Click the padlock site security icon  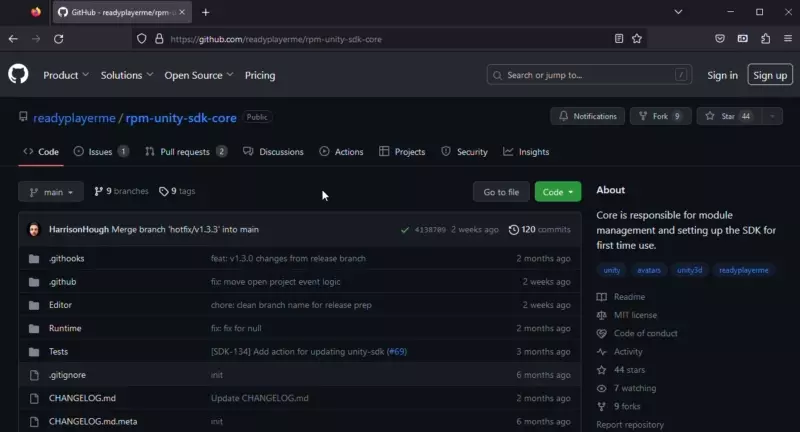coord(159,39)
